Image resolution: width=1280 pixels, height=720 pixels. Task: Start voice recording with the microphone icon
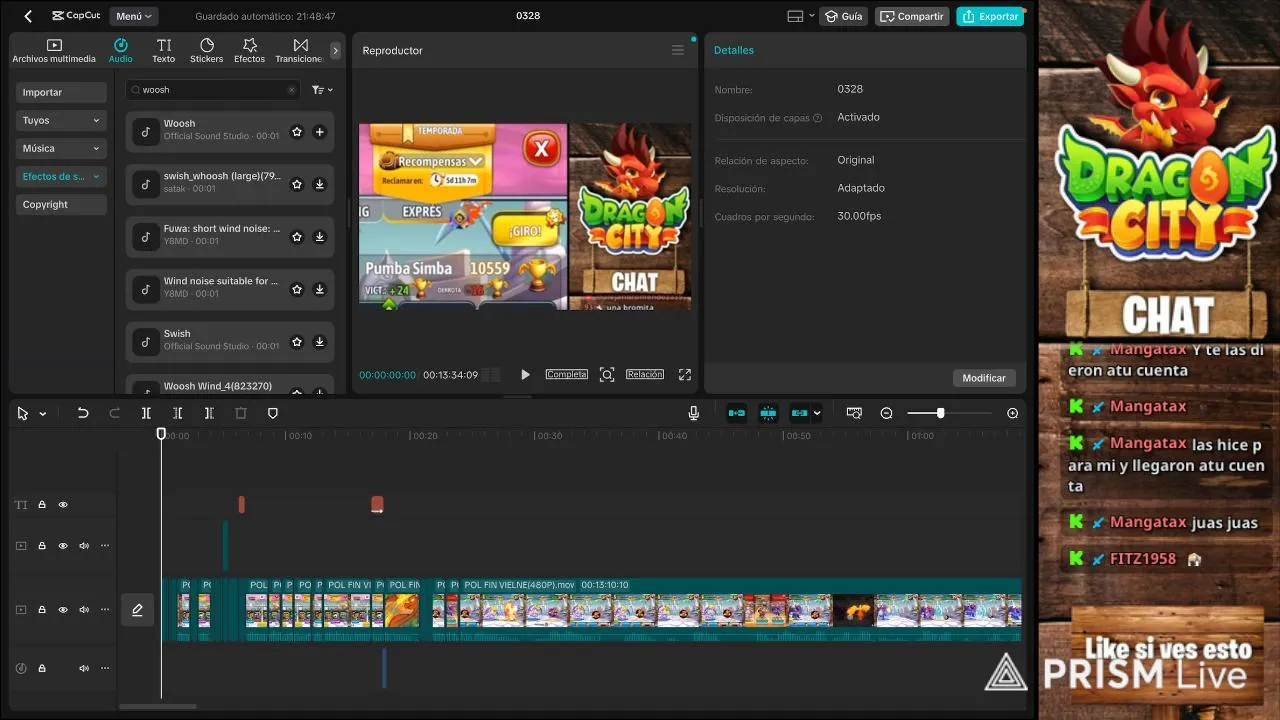(694, 413)
